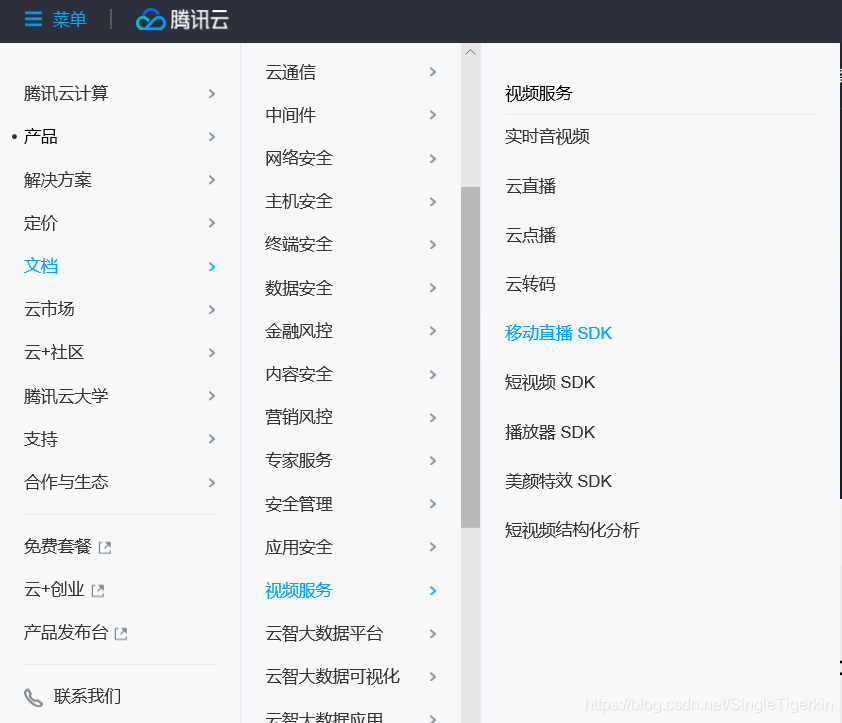842x723 pixels.
Task: Click 联系我们 contact link
Action: pyautogui.click(x=87, y=696)
